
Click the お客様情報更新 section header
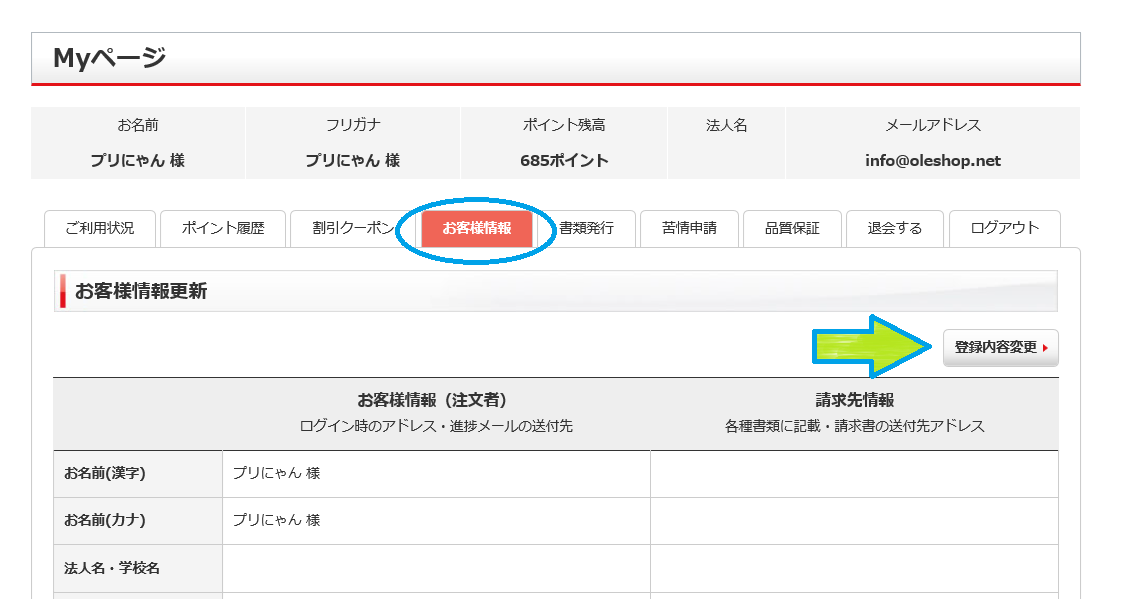pos(141,291)
